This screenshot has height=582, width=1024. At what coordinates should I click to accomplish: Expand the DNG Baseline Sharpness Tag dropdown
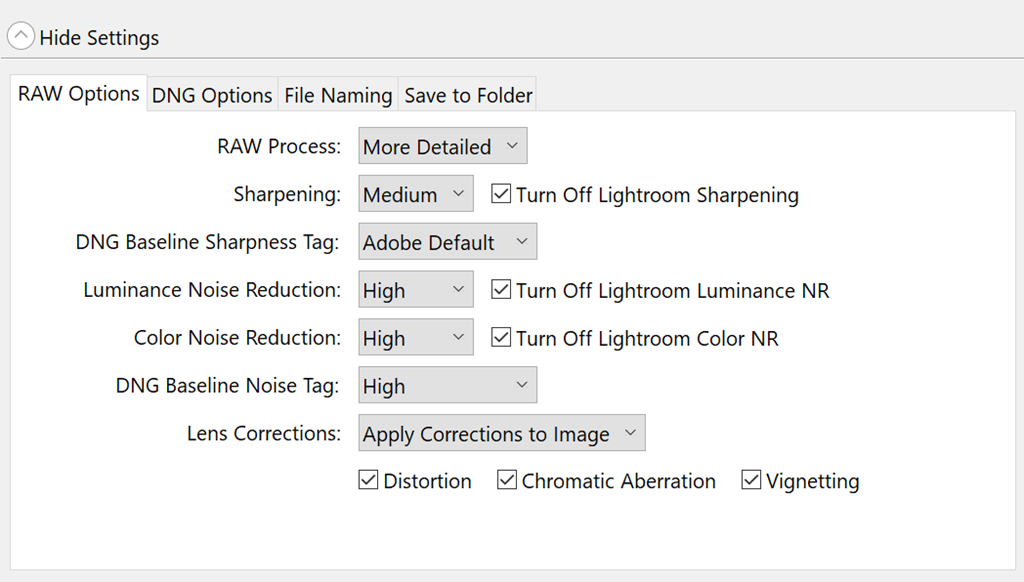tap(447, 242)
